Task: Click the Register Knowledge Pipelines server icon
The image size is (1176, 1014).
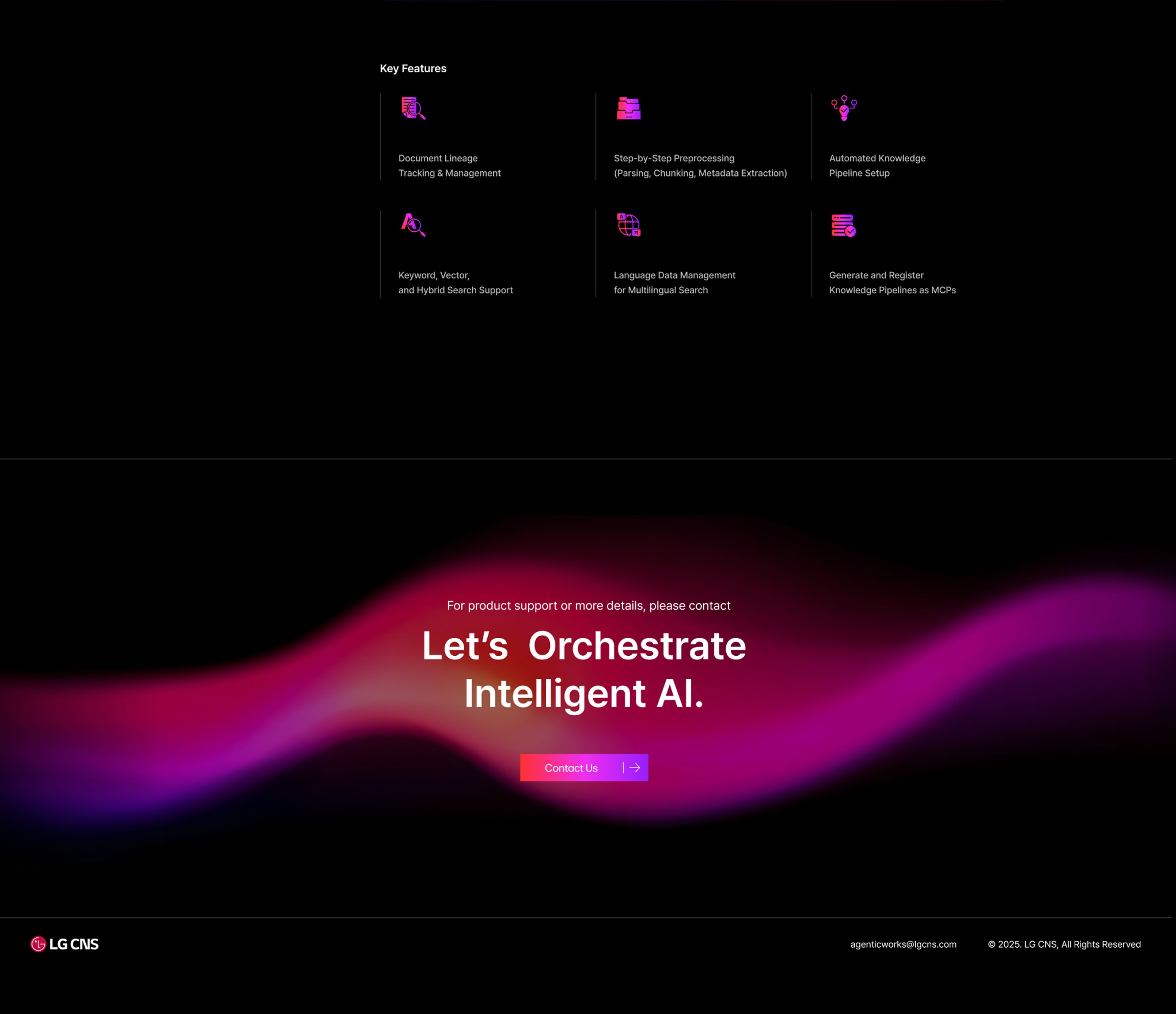Action: click(x=843, y=225)
